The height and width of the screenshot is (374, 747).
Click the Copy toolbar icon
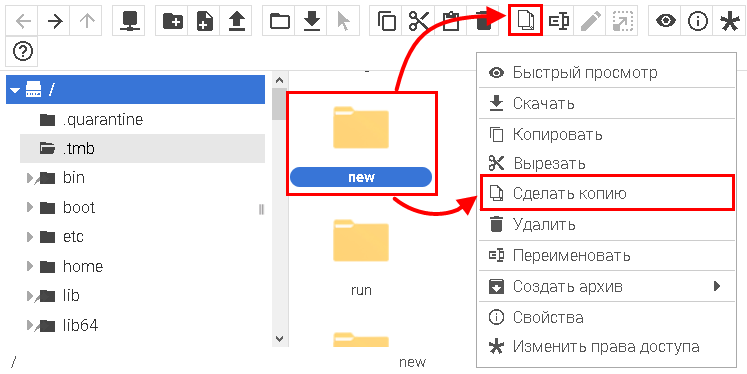[x=386, y=21]
